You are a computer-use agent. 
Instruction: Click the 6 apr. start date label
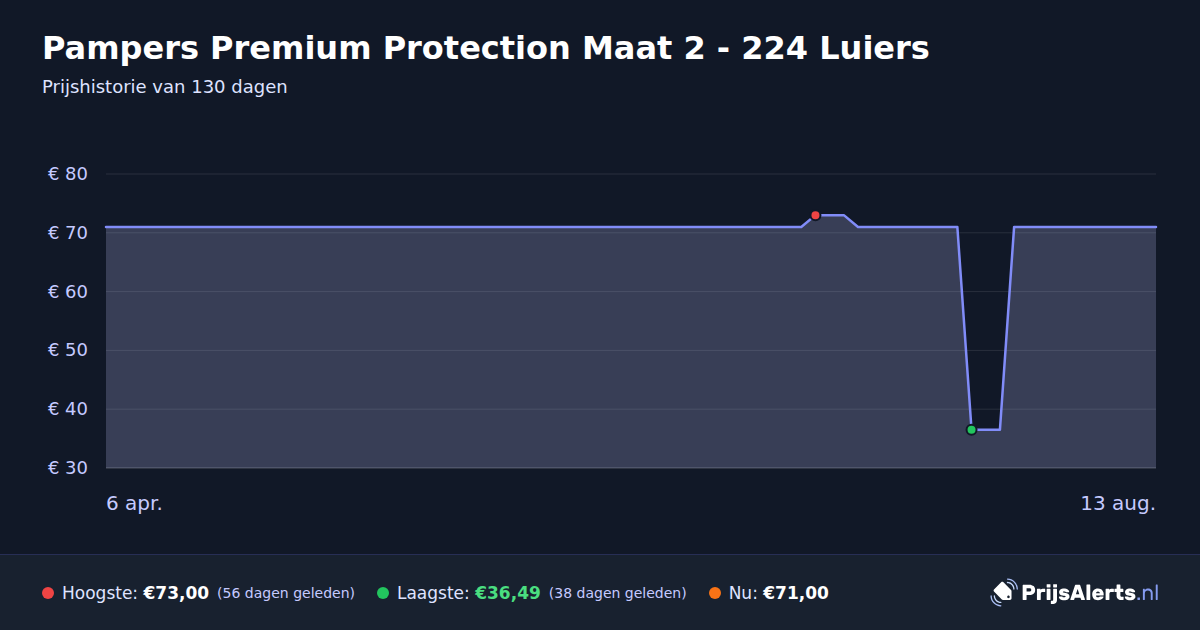tap(135, 504)
